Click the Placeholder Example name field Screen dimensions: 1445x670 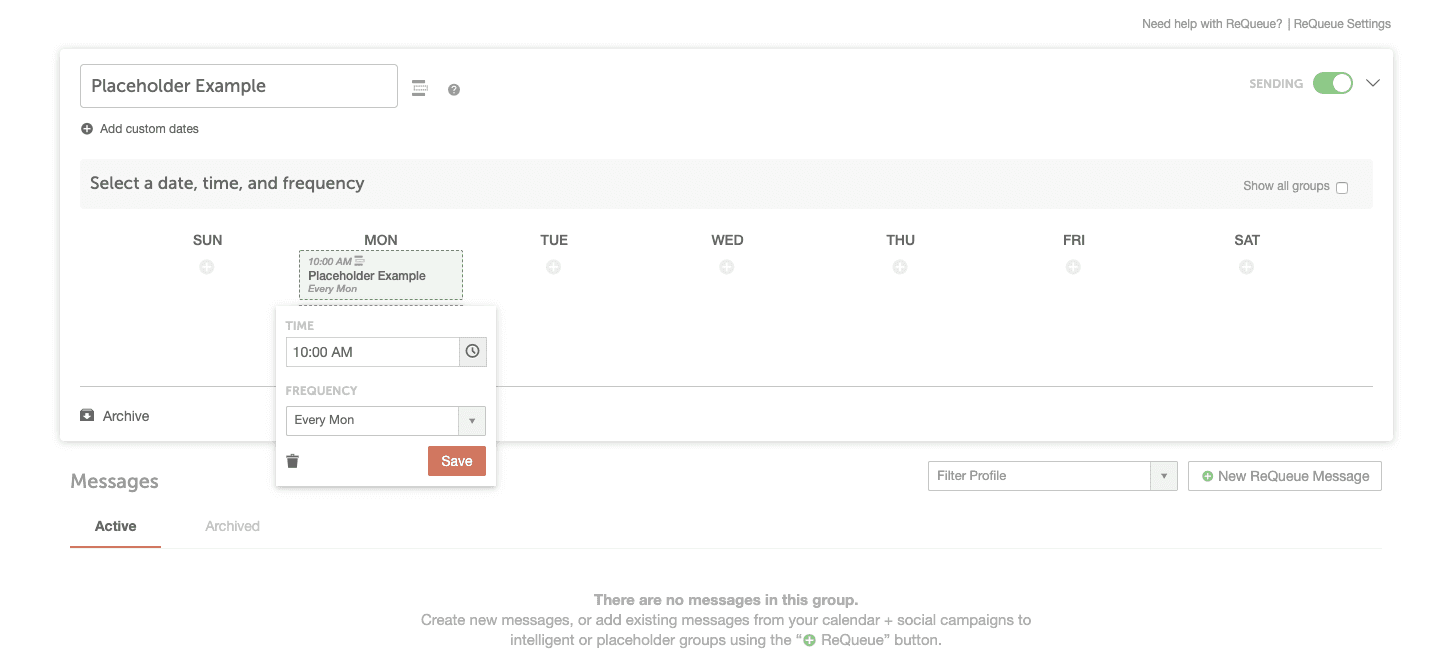(239, 86)
